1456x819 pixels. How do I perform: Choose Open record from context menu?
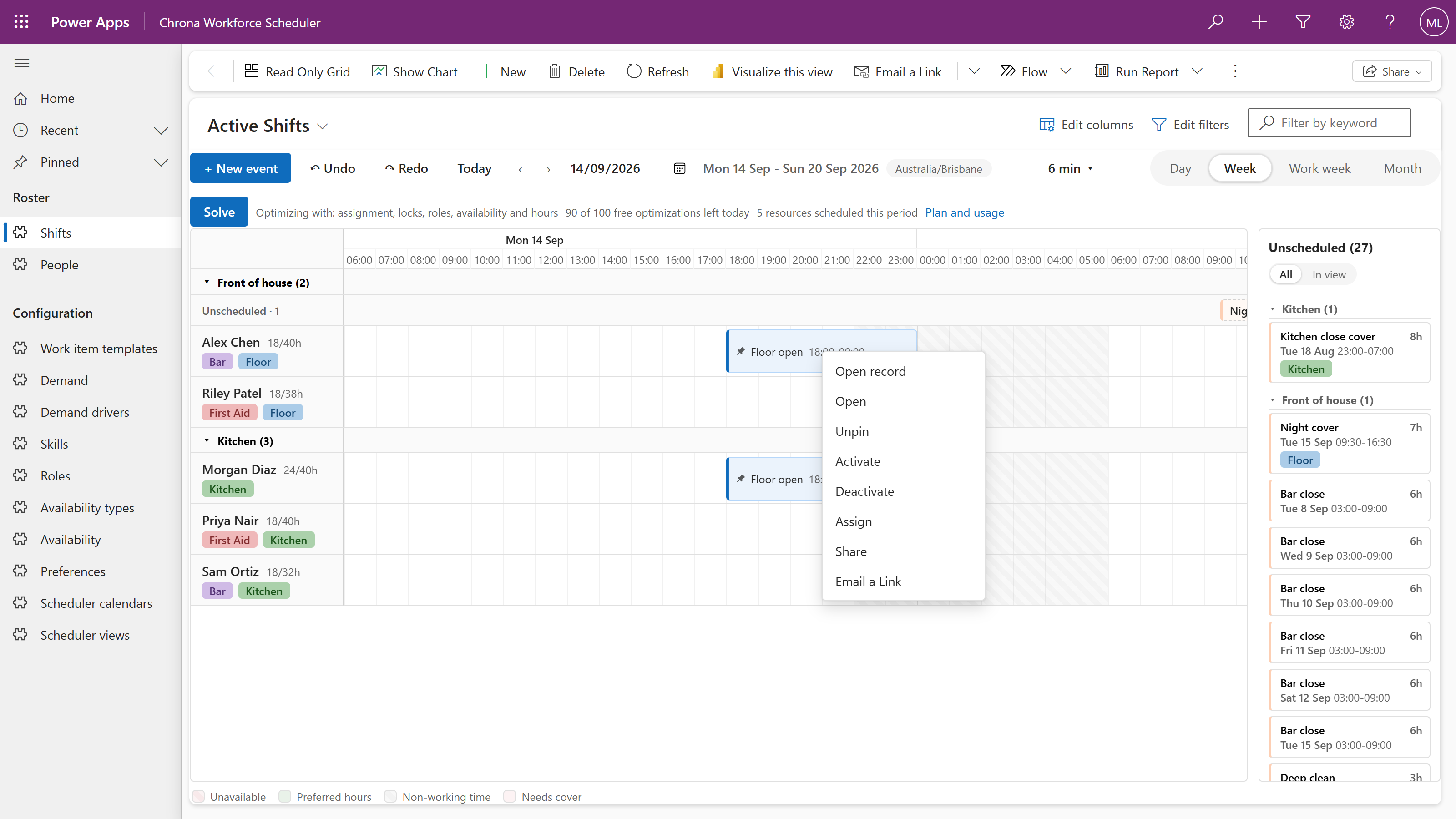click(903, 371)
